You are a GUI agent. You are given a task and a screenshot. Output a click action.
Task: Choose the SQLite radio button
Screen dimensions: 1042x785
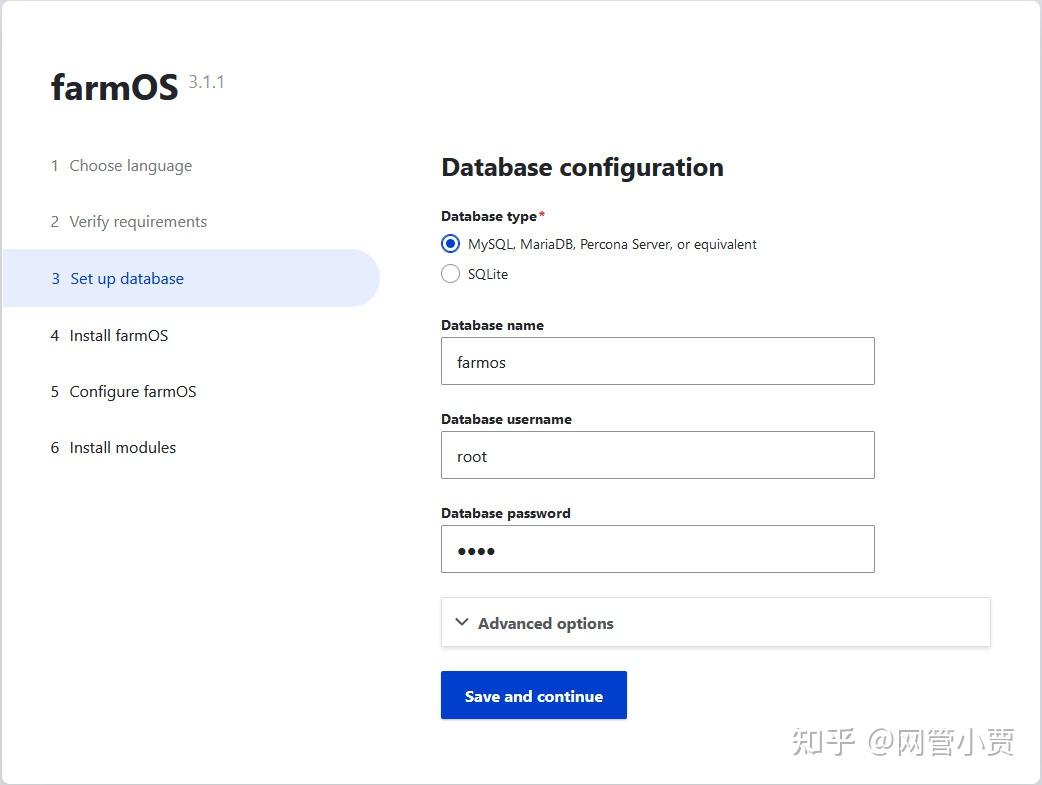(x=451, y=274)
